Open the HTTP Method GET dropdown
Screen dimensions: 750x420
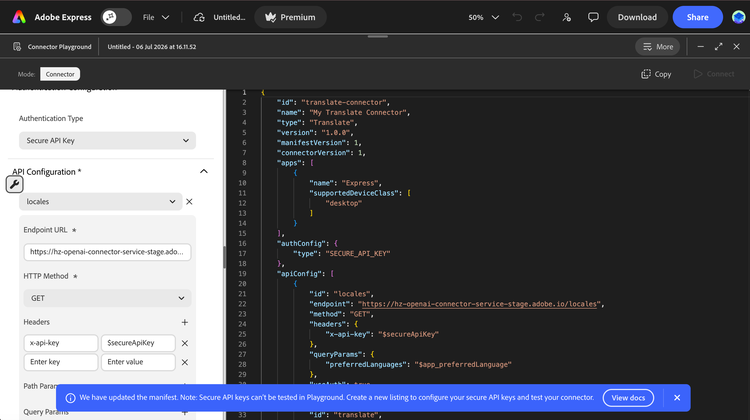point(107,298)
